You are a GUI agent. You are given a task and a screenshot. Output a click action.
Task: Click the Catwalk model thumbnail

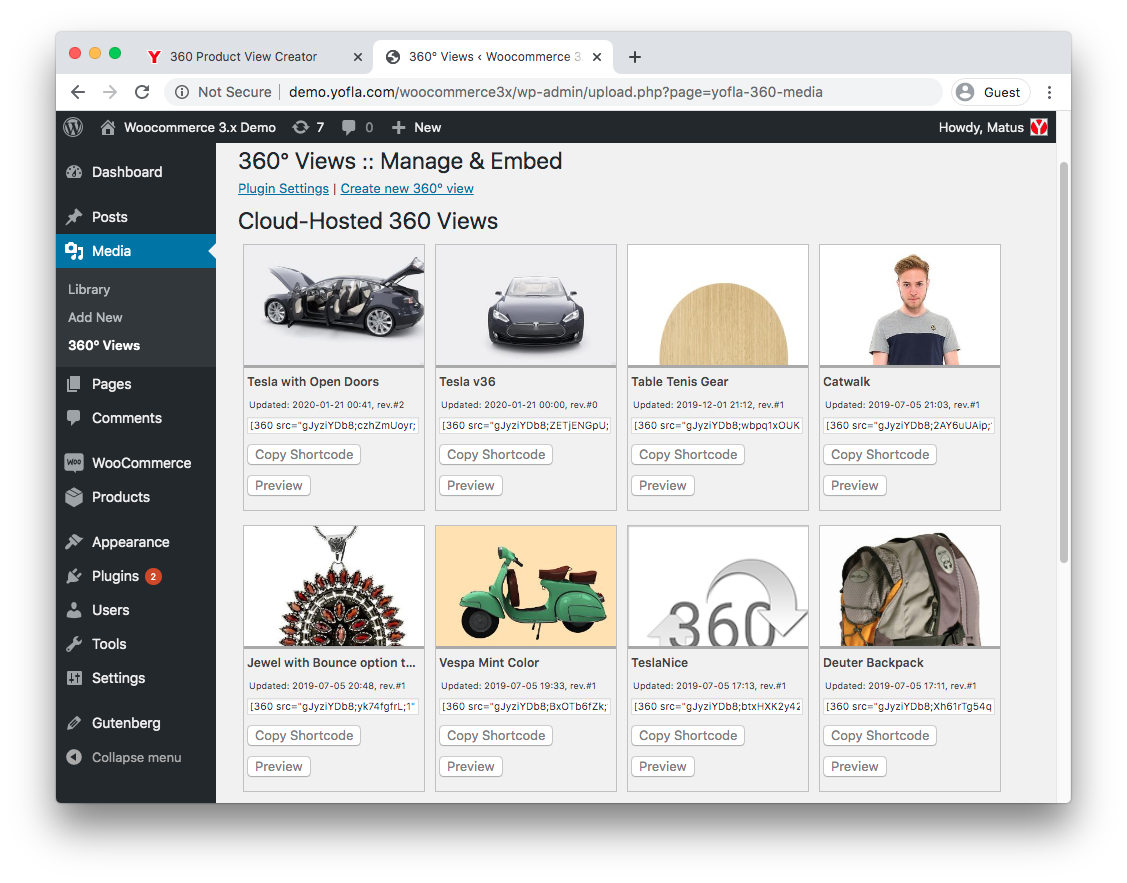[x=910, y=305]
